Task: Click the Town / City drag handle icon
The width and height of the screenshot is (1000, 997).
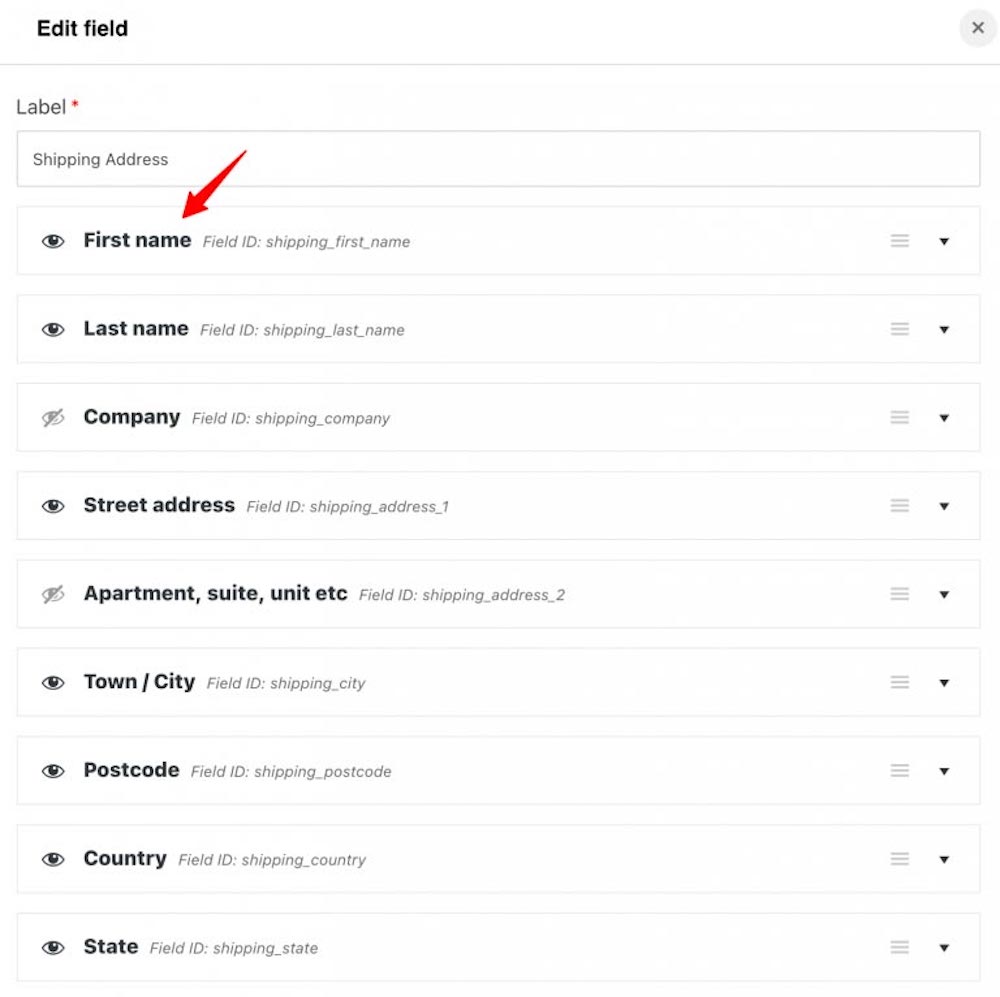Action: 899,683
